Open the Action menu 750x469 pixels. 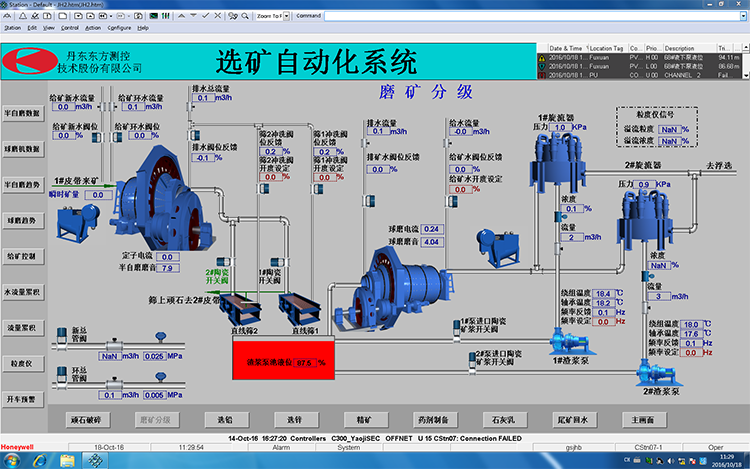pos(93,28)
